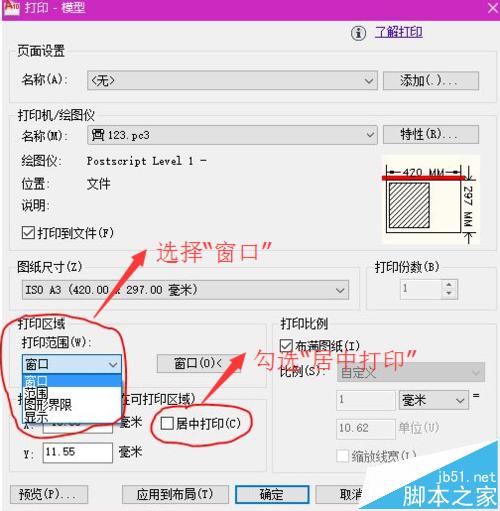Select 窗口 in the dropdown list
Screen dimensions: 500x511
pos(72,380)
